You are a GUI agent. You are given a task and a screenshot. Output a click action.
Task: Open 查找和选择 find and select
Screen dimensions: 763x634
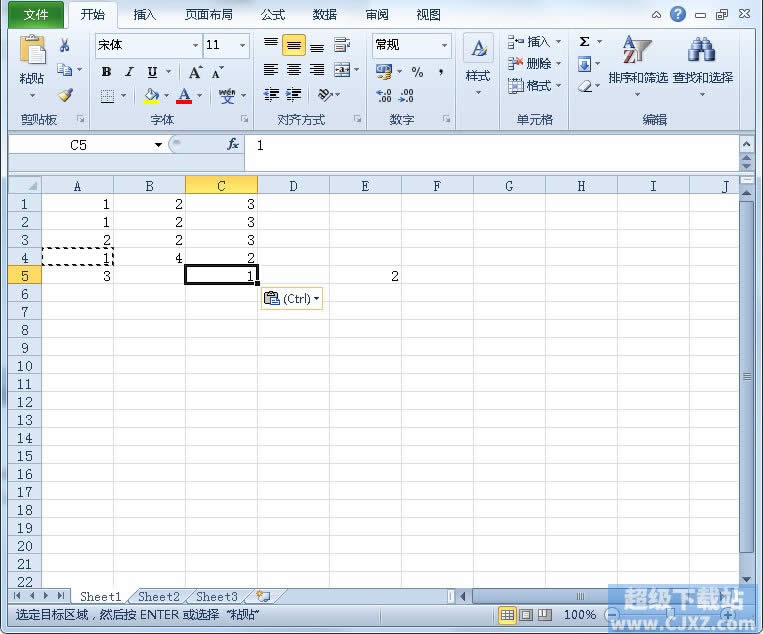(x=702, y=65)
